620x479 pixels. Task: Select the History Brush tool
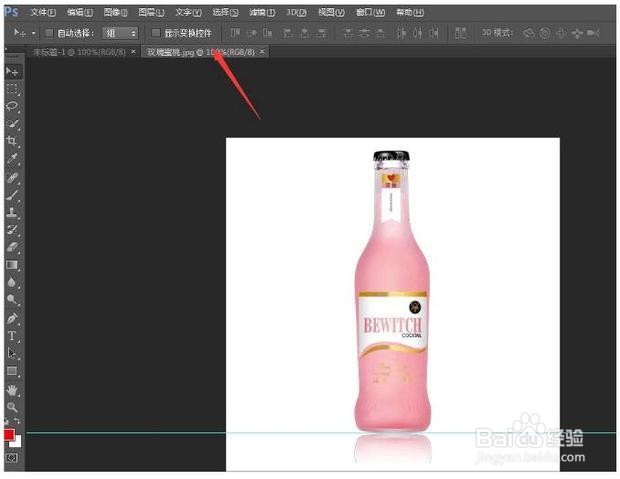click(12, 229)
